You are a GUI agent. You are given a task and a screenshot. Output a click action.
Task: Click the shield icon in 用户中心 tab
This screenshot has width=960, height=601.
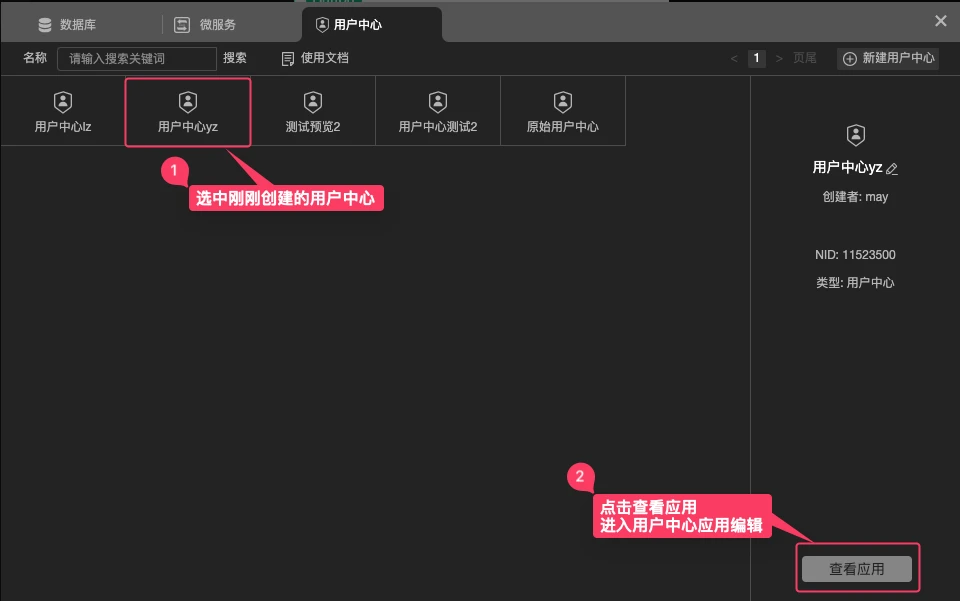click(x=322, y=24)
